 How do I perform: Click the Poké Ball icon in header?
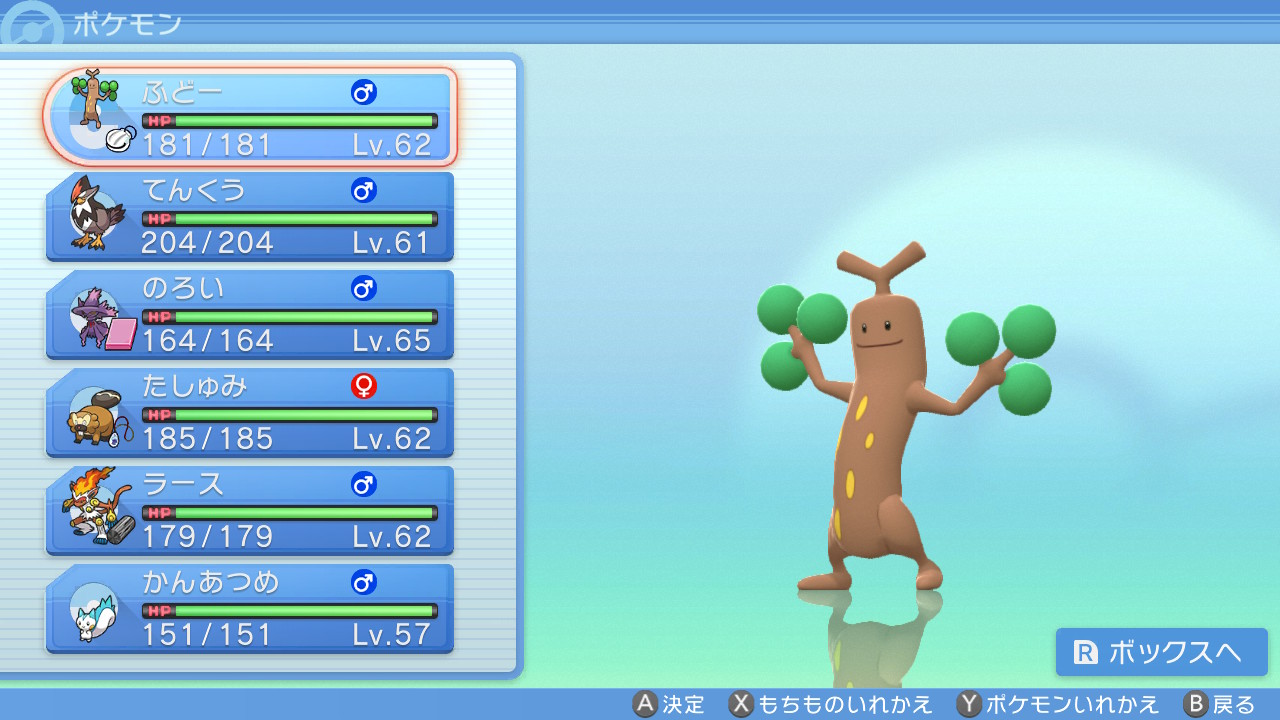[30, 30]
